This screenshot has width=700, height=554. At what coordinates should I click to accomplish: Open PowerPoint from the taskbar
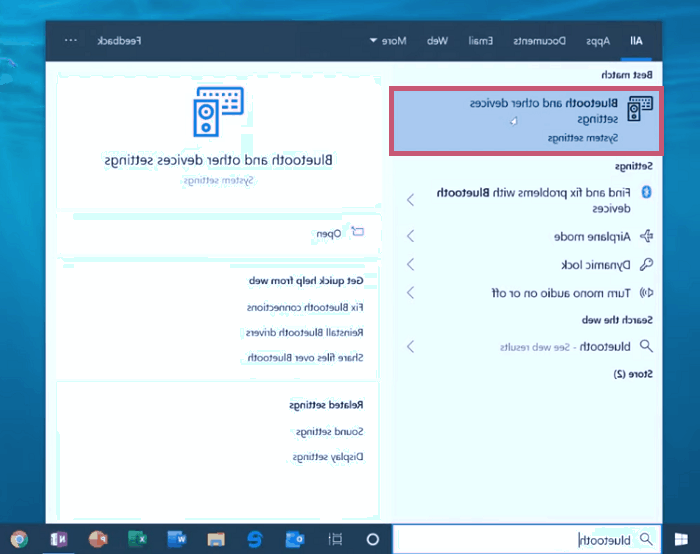click(97, 539)
